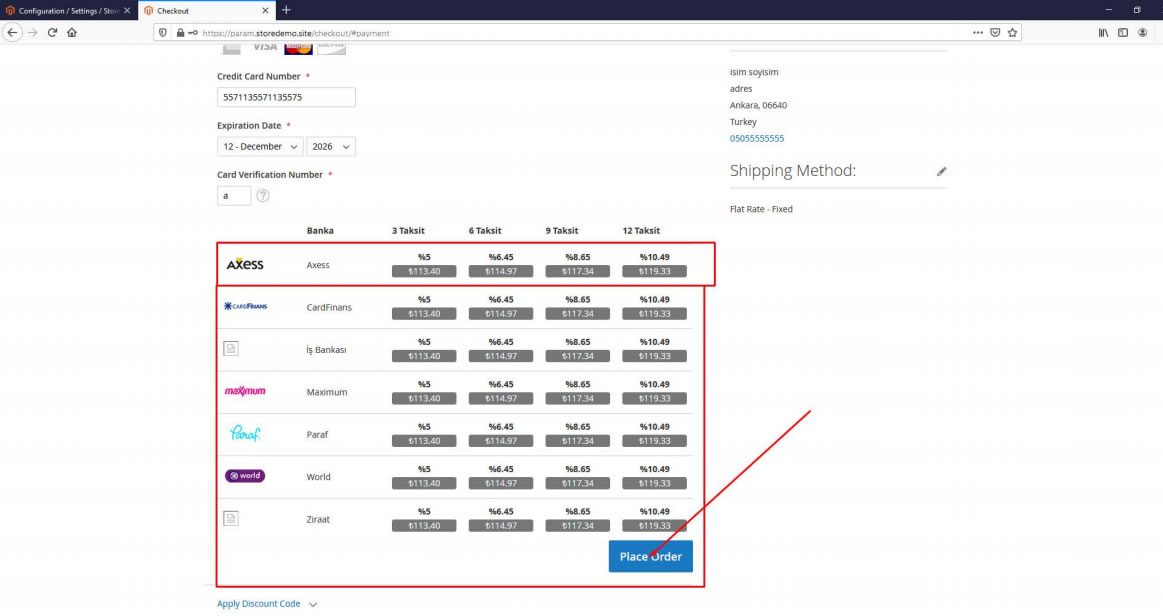Click the "Shipping Method:" heading
The image size is (1163, 616).
793,170
